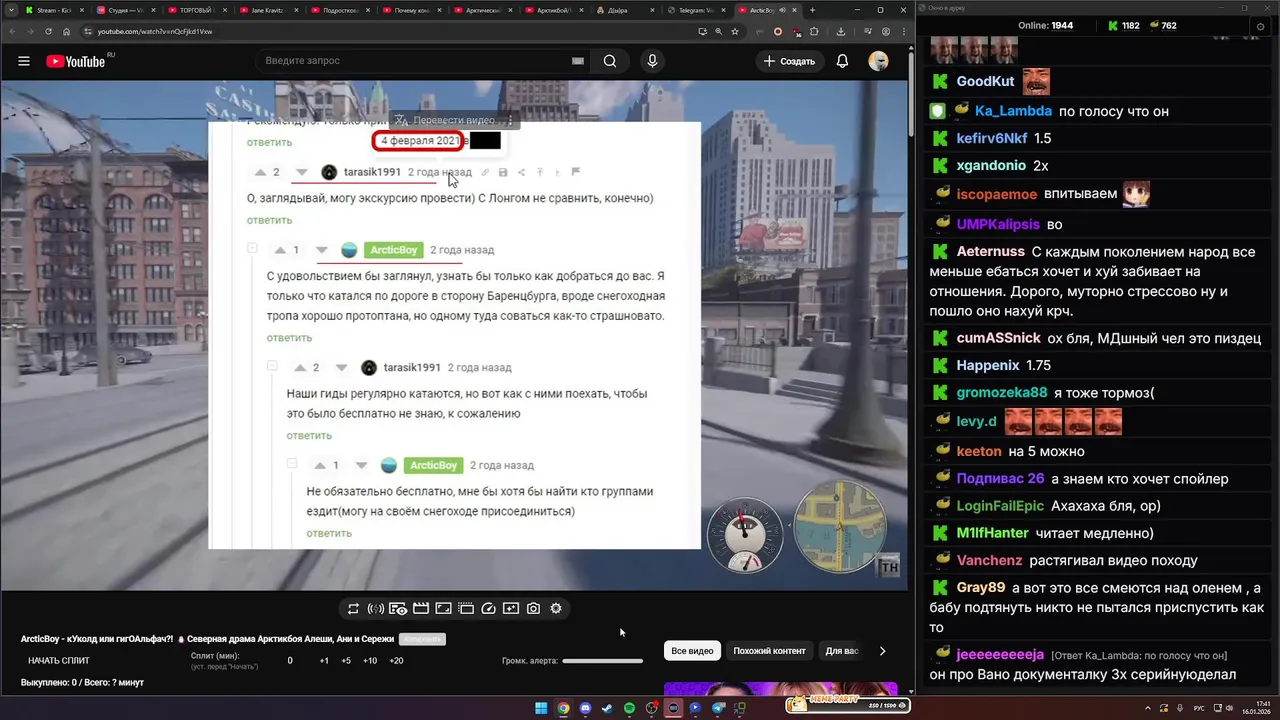
Task: Open Discord from the taskbar
Action: [x=585, y=708]
